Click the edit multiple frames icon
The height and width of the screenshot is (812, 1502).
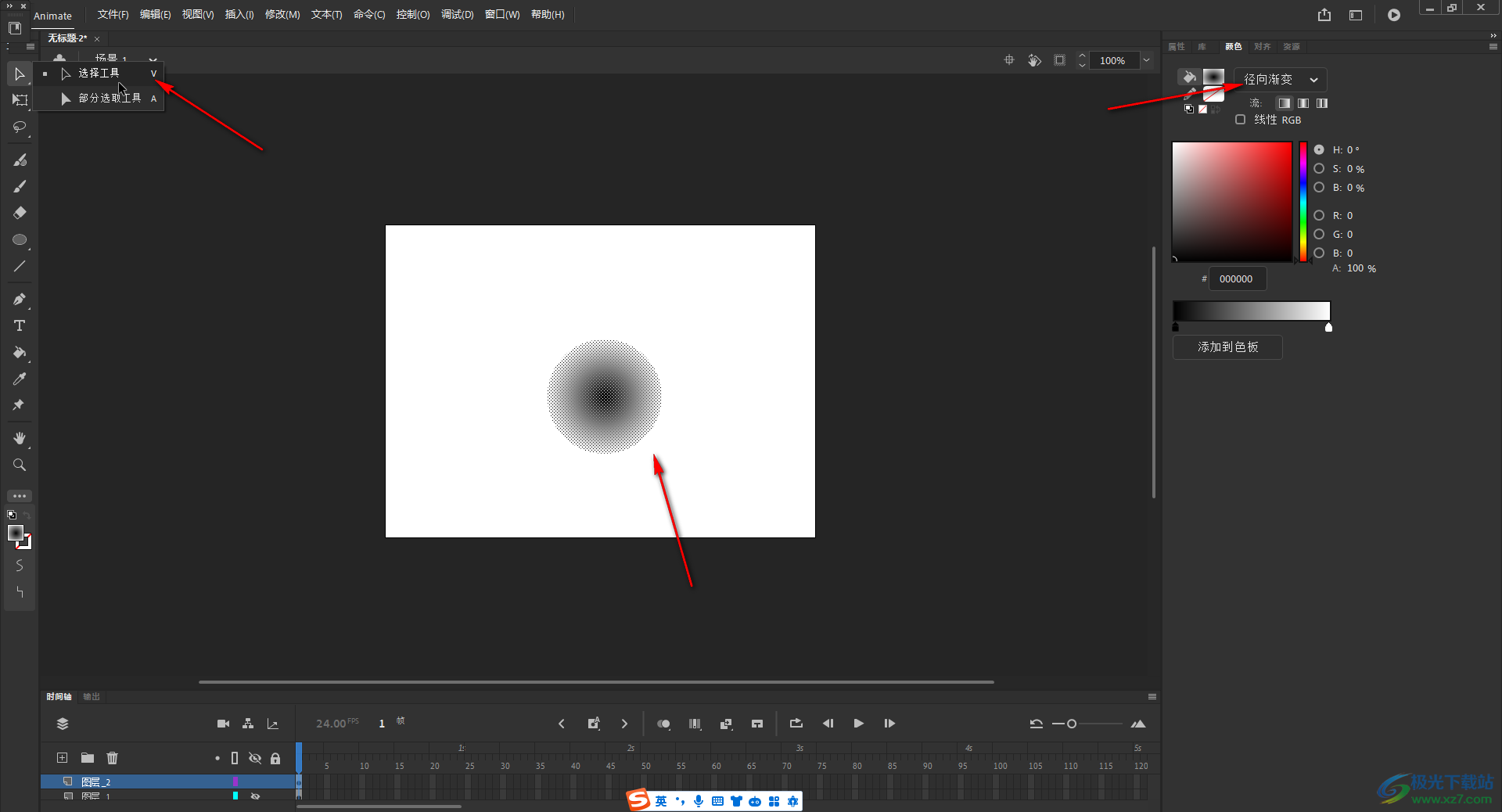point(695,724)
